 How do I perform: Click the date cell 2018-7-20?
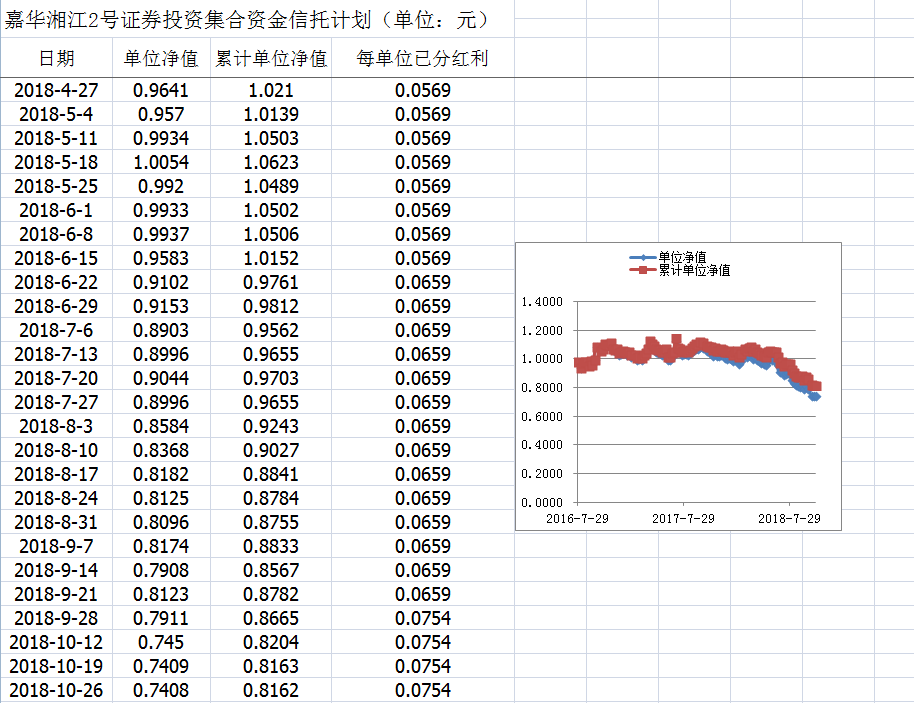[57, 377]
